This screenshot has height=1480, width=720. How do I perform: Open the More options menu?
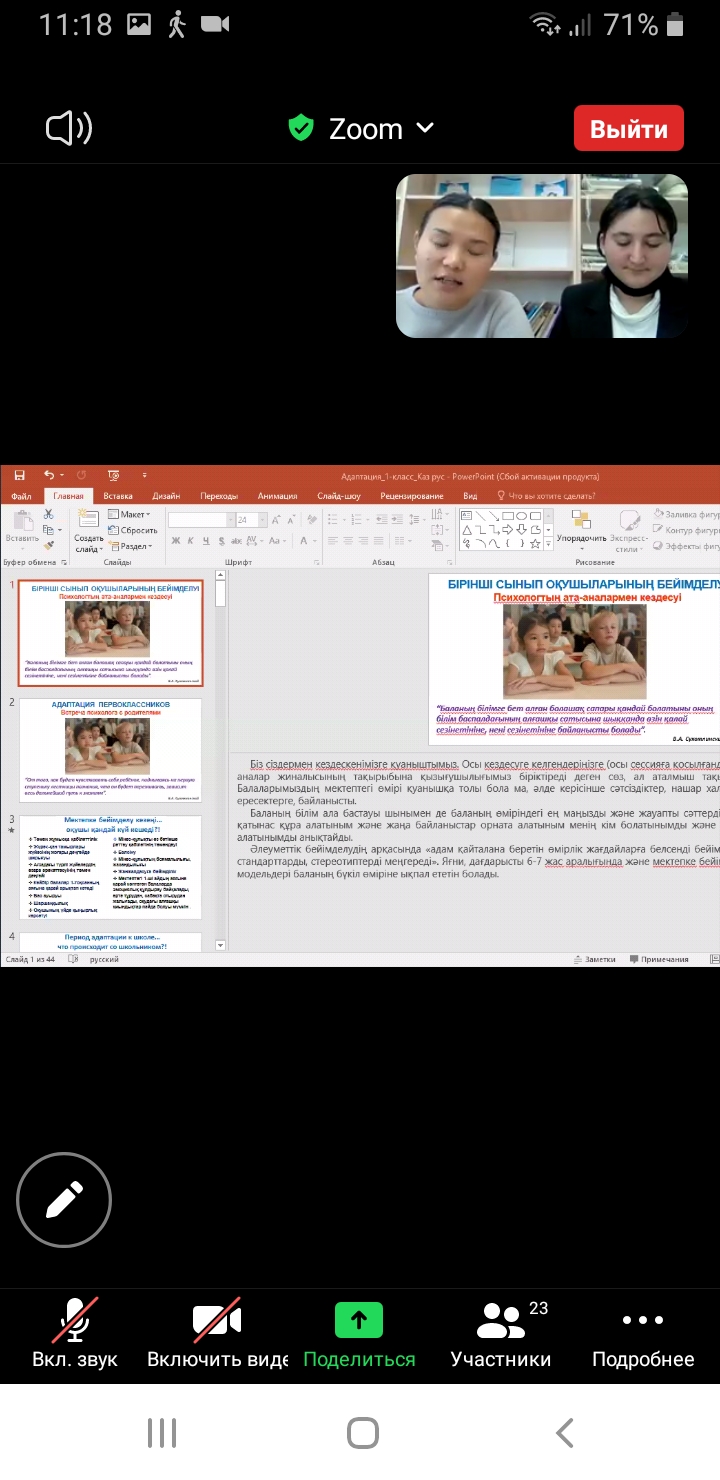tap(642, 1334)
